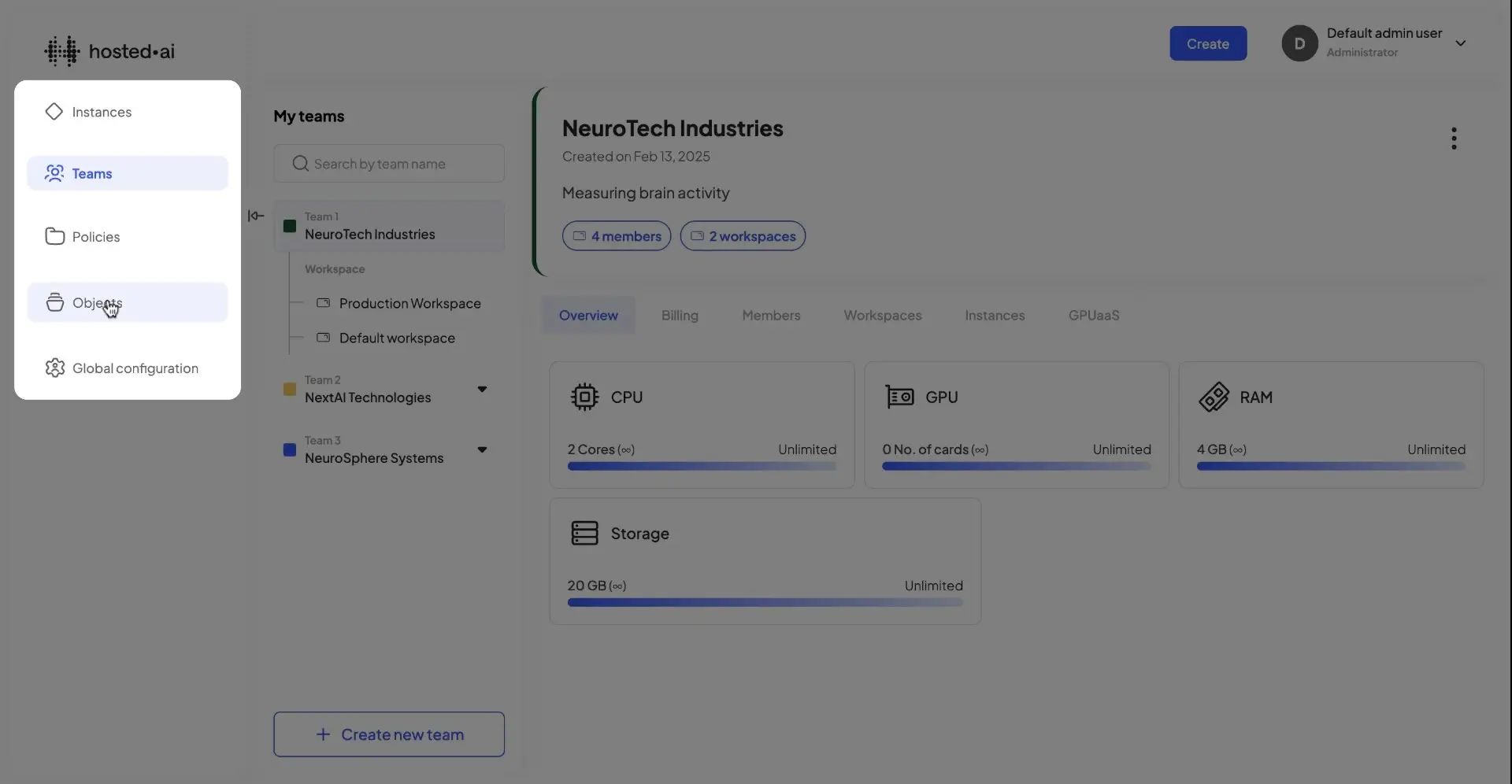Expand Team 3 NeuroSphere Systems
The image size is (1512, 784).
[x=483, y=449]
